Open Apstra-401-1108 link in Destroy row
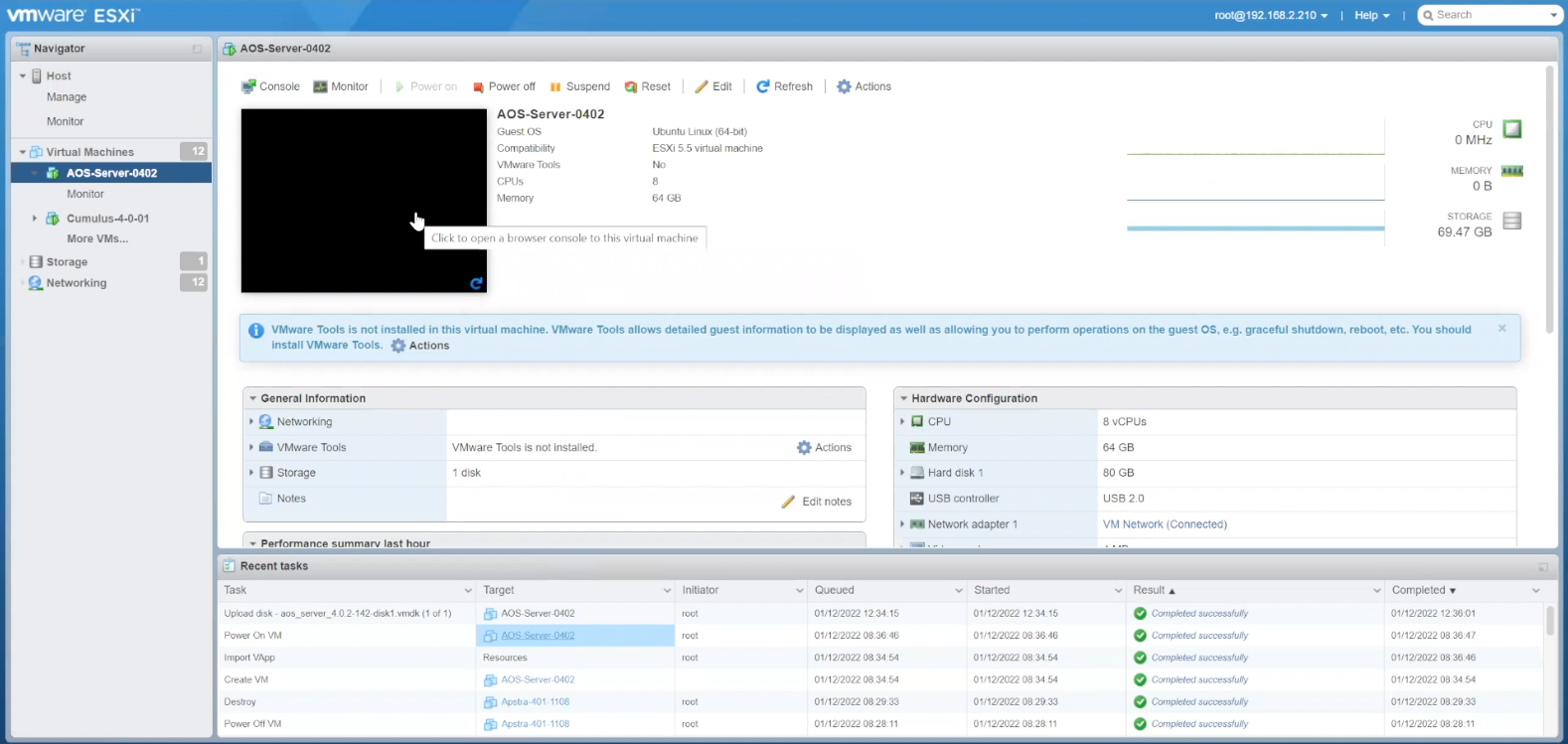 click(x=536, y=702)
